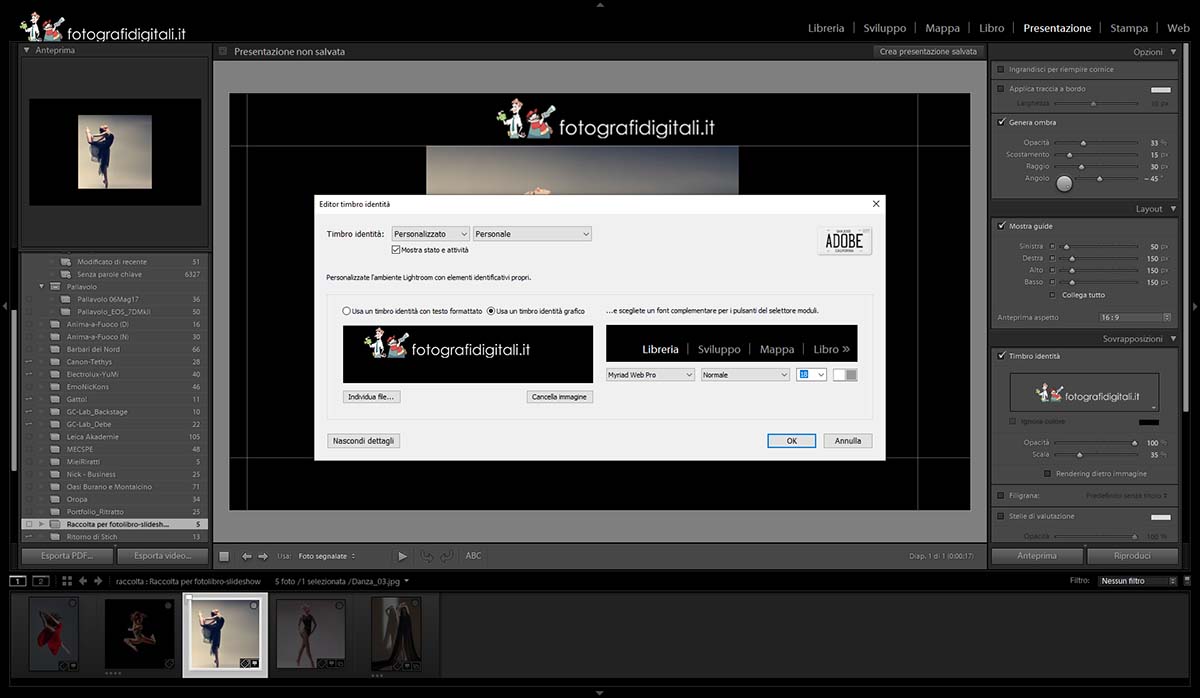Viewport: 1200px width, 698px height.
Task: Click the stop square icon in toolbar
Action: [224, 556]
